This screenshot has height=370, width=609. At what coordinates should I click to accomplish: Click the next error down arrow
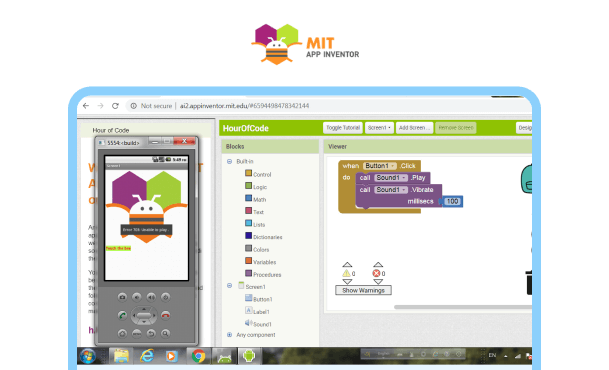[378, 282]
